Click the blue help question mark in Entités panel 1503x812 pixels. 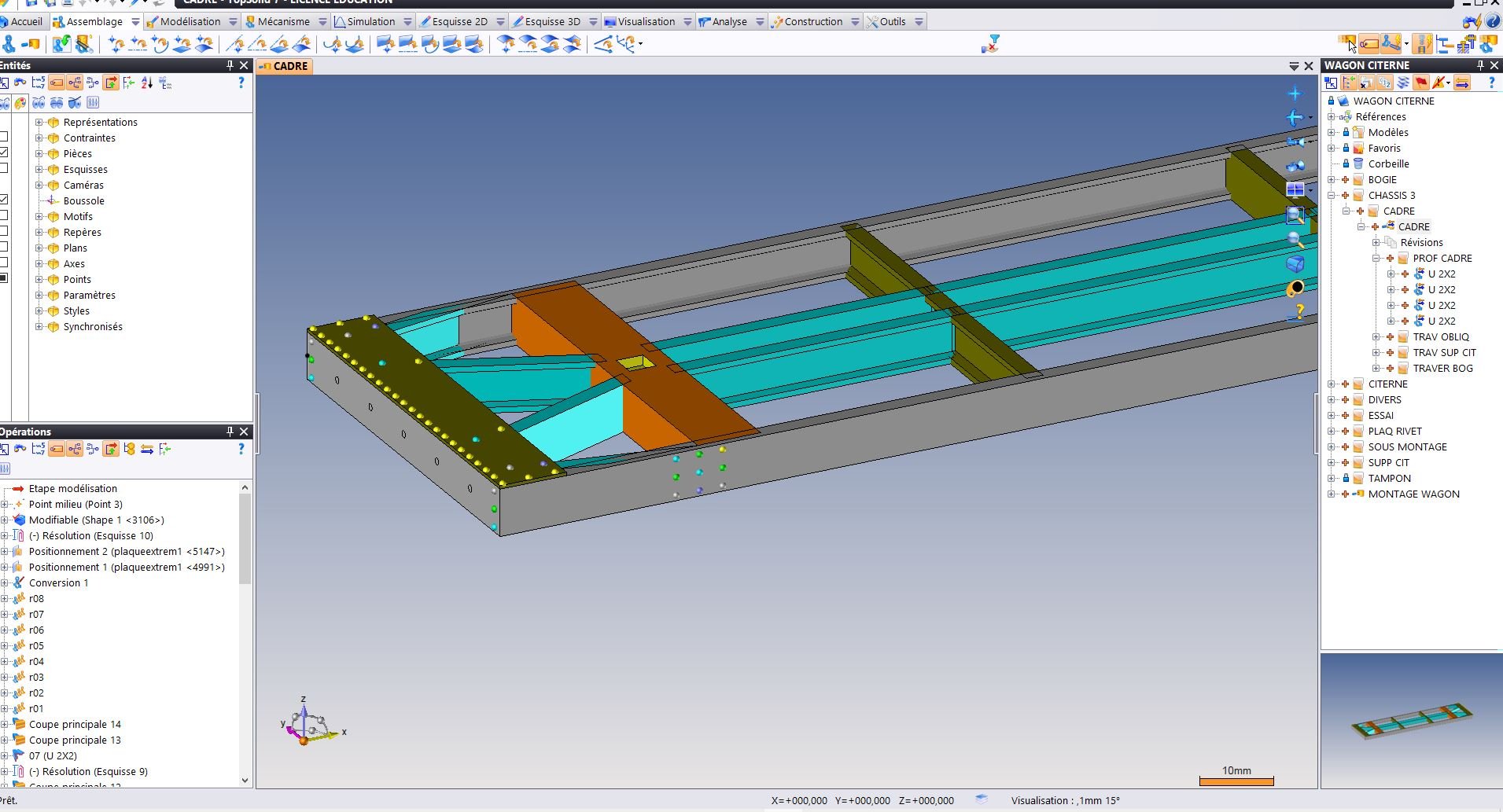point(241,83)
